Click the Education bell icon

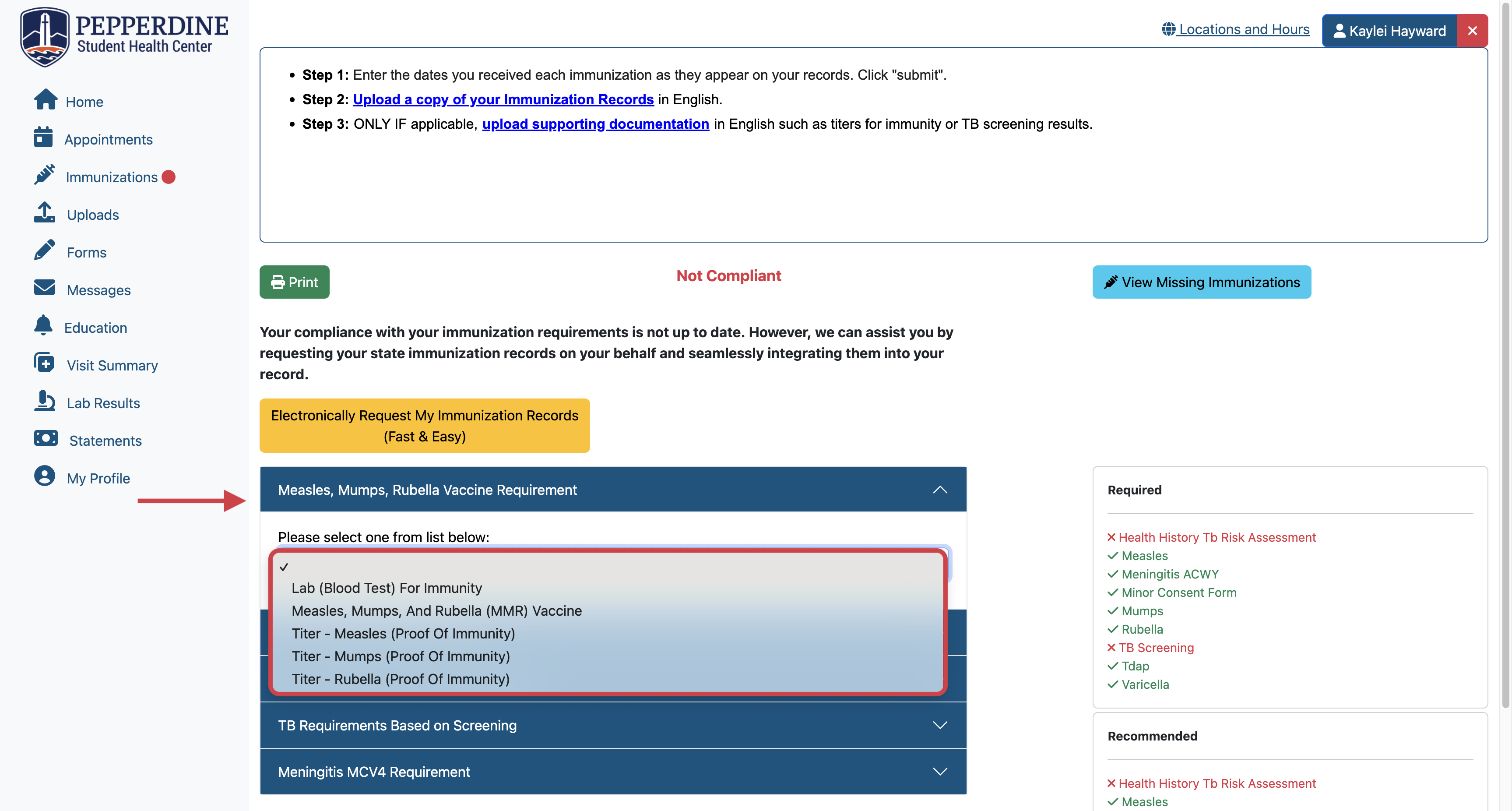coord(43,326)
